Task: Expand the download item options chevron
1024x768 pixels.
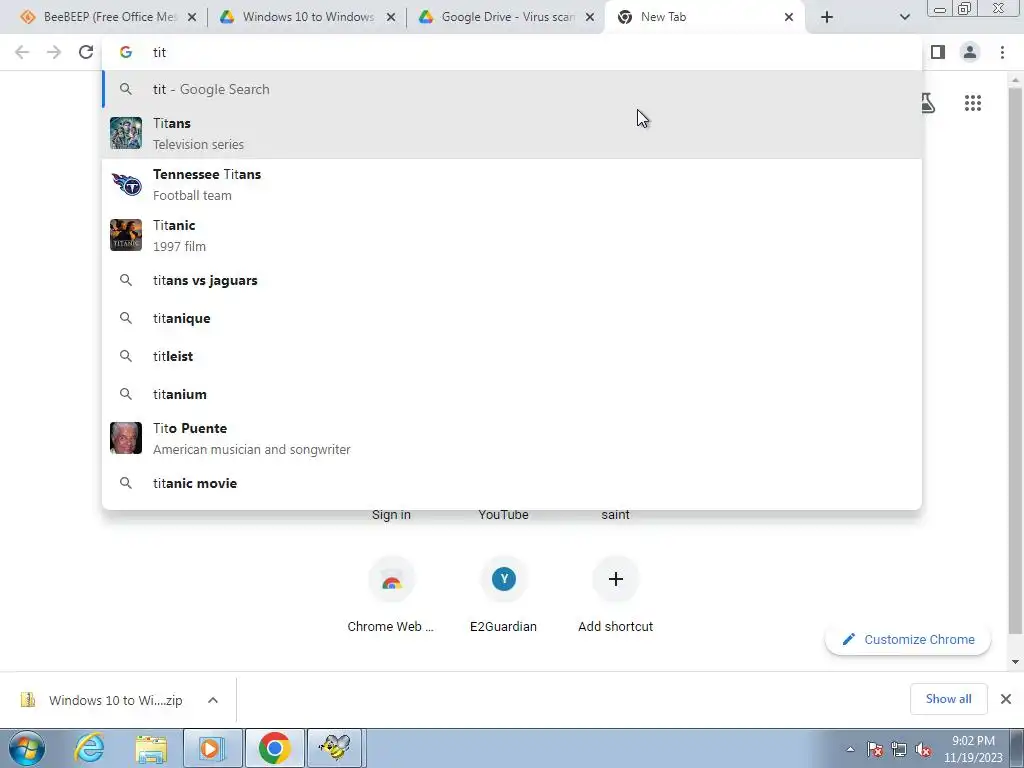Action: (213, 700)
